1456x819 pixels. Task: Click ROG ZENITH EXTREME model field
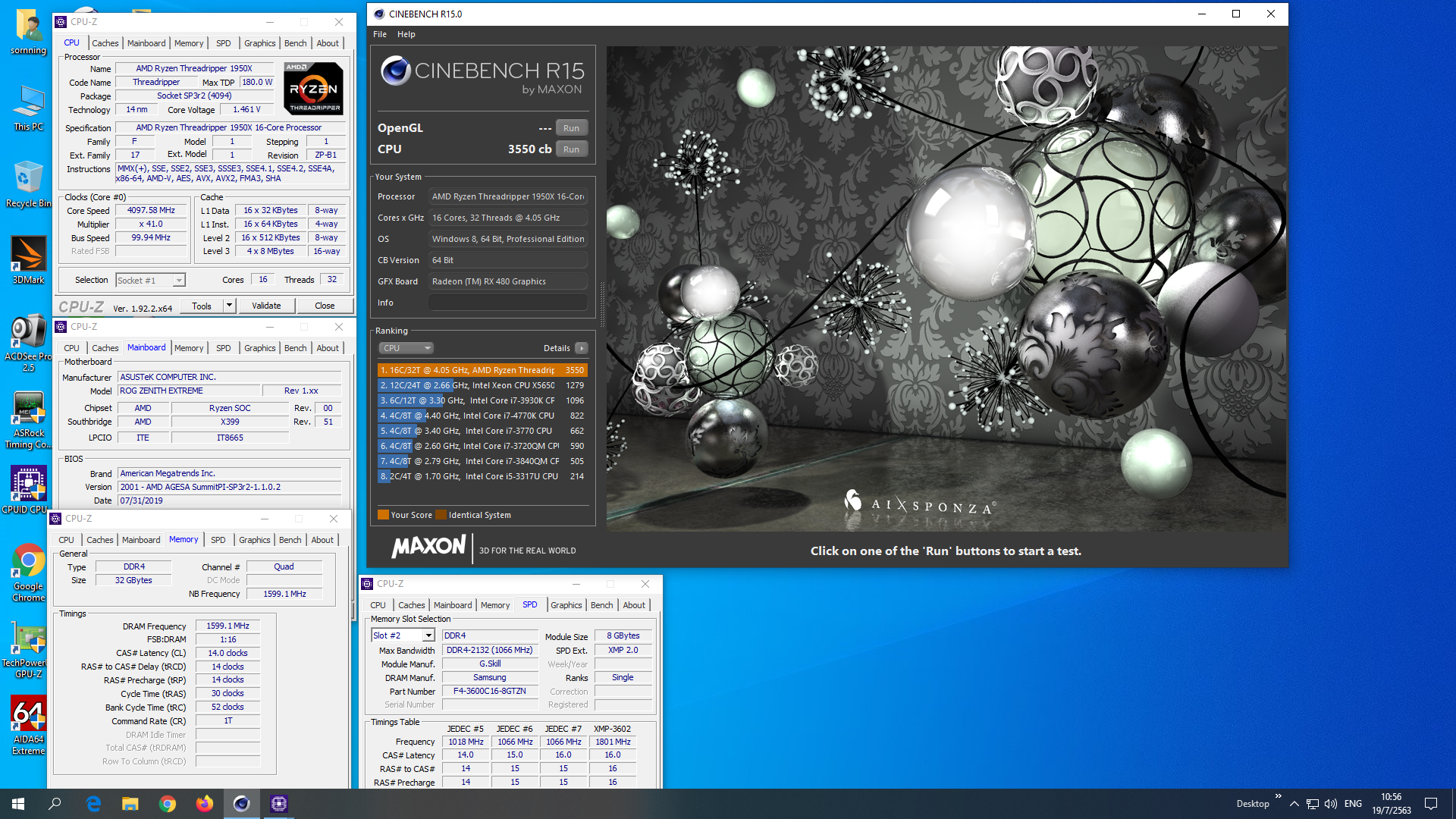[188, 391]
